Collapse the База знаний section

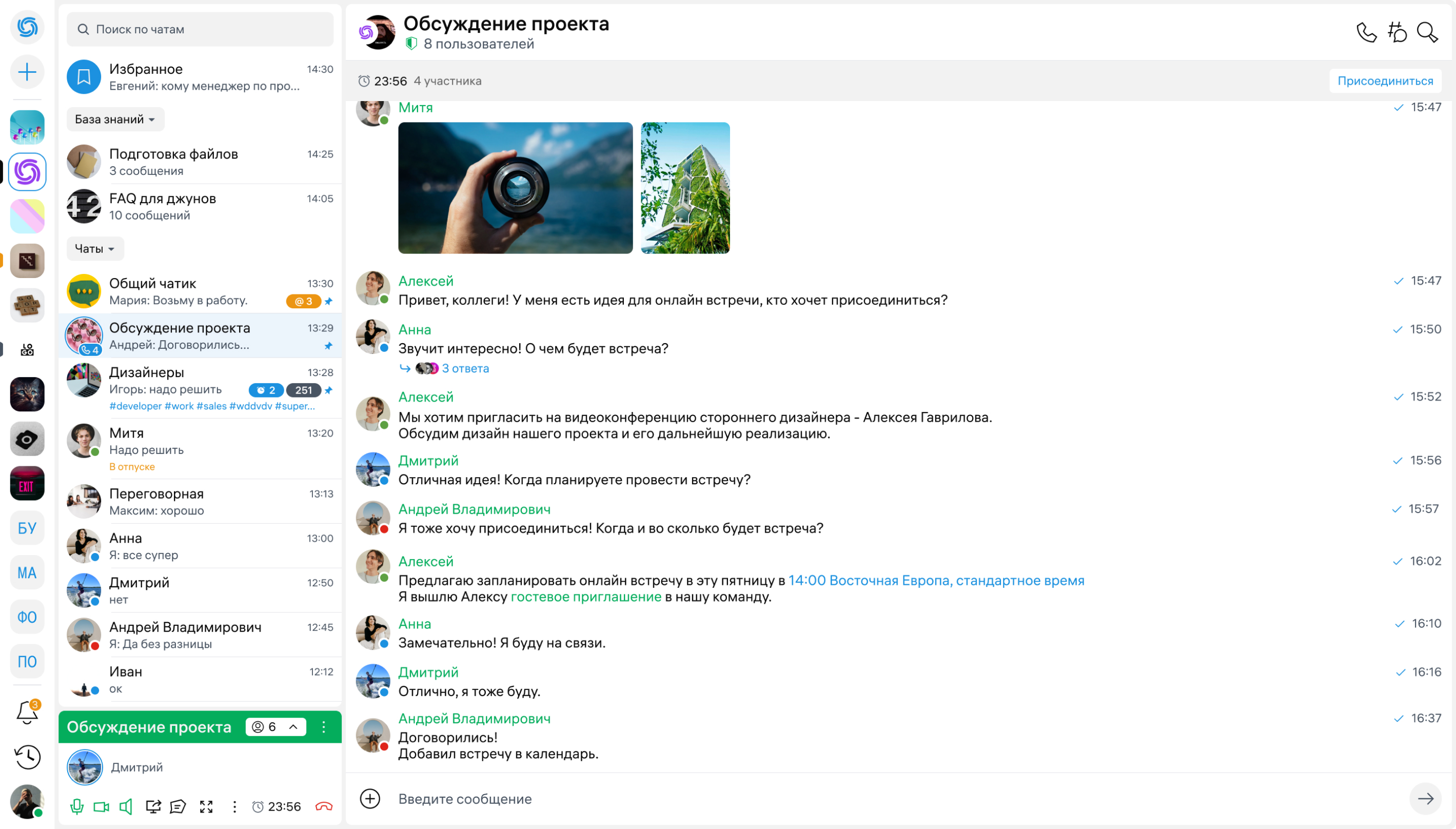point(115,120)
